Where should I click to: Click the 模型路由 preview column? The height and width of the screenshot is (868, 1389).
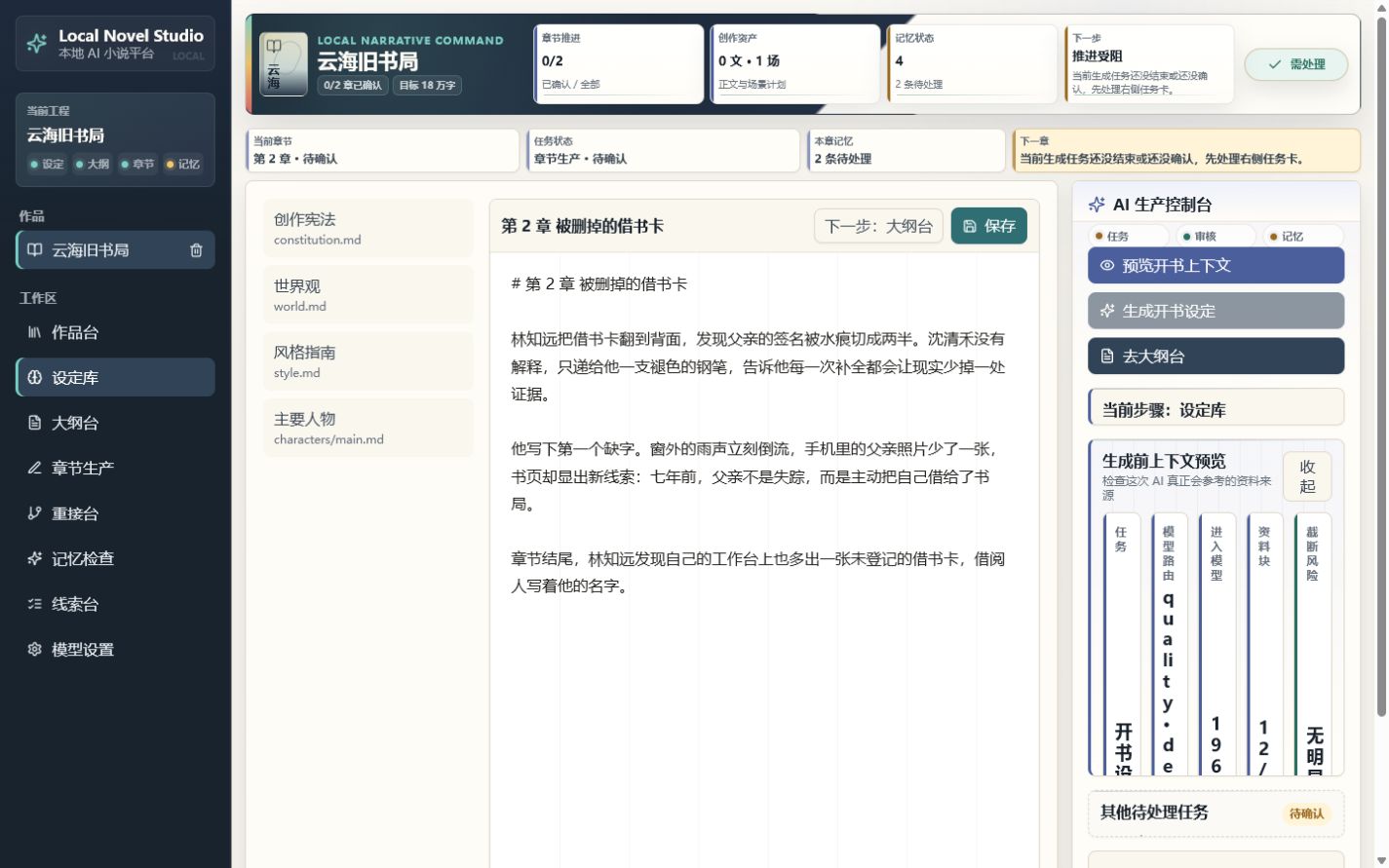click(1169, 644)
